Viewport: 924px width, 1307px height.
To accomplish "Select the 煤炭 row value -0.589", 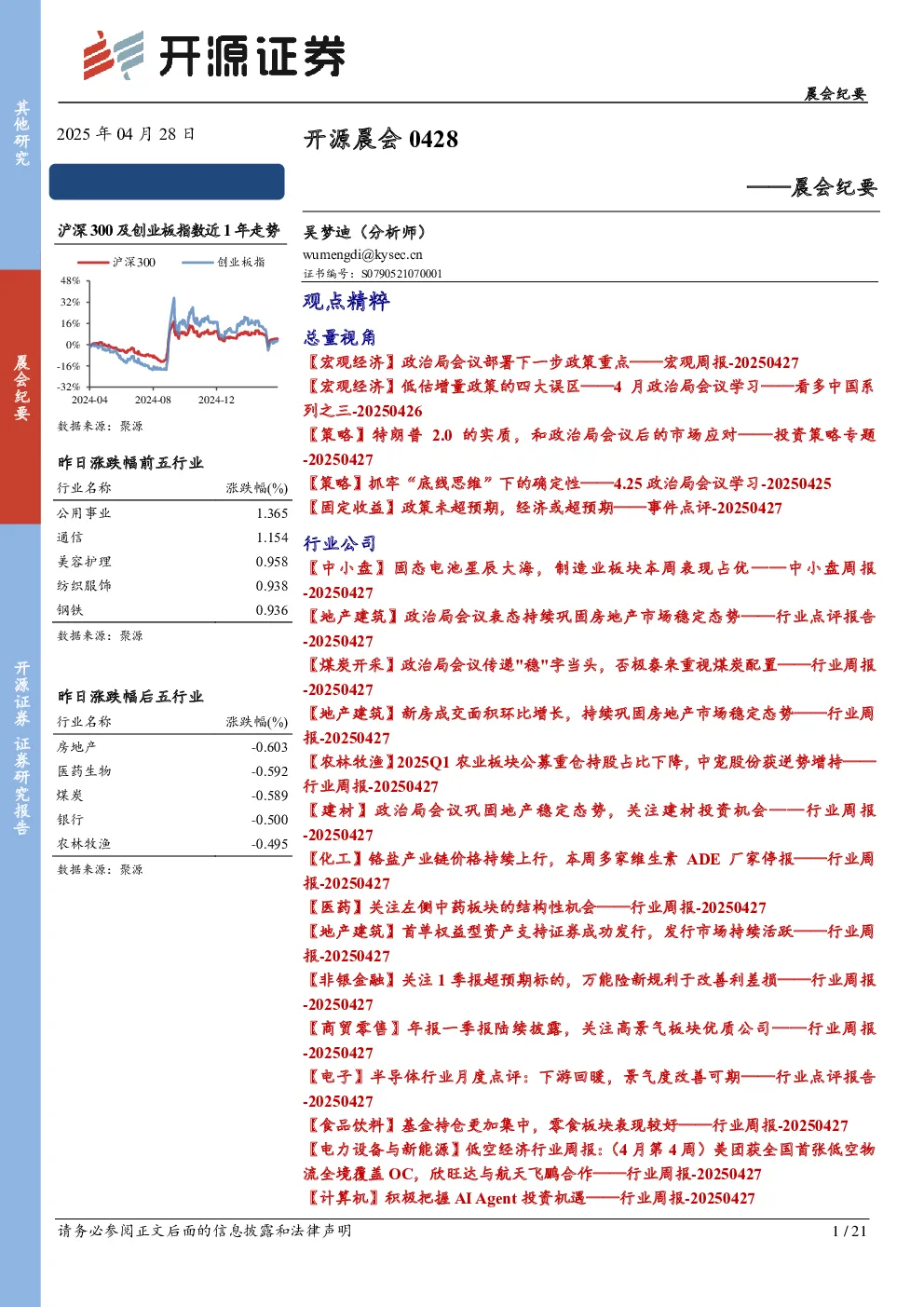I will pos(270,796).
